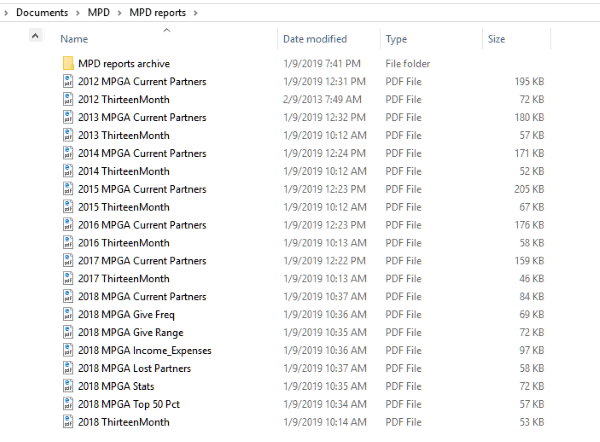600x442 pixels.
Task: Sort files by Name column header
Action: click(x=74, y=39)
